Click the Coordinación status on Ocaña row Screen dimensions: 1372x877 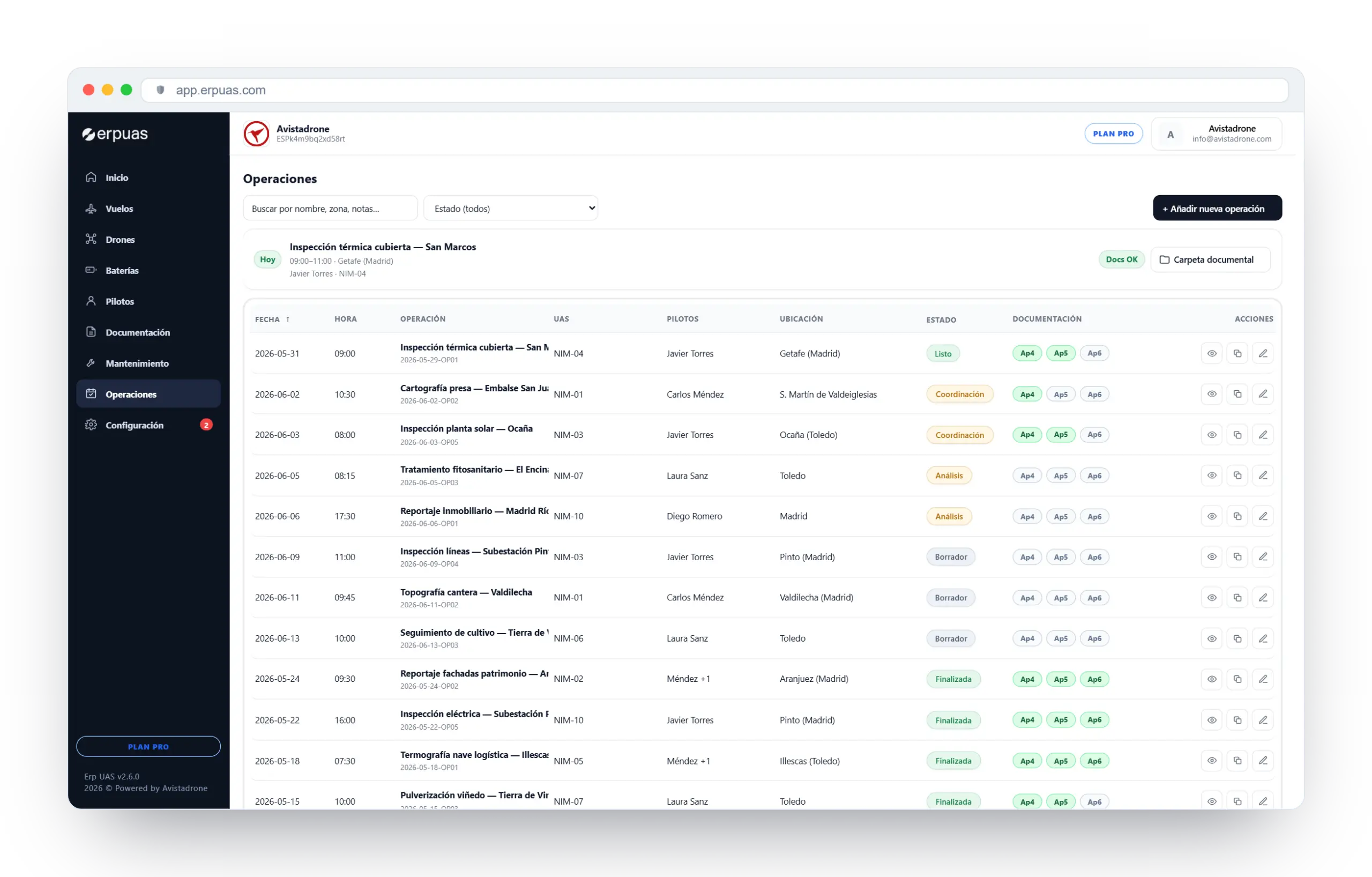(x=959, y=435)
